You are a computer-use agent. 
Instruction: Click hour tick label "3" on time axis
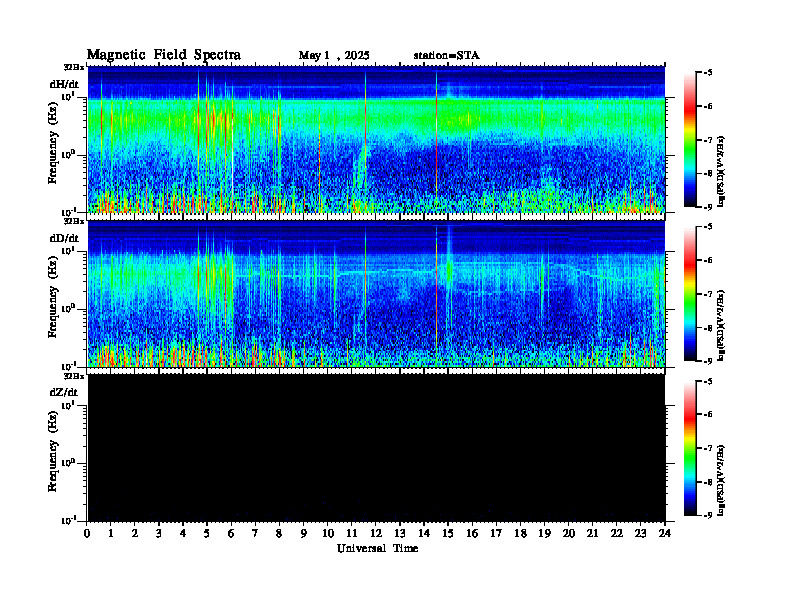tap(159, 534)
